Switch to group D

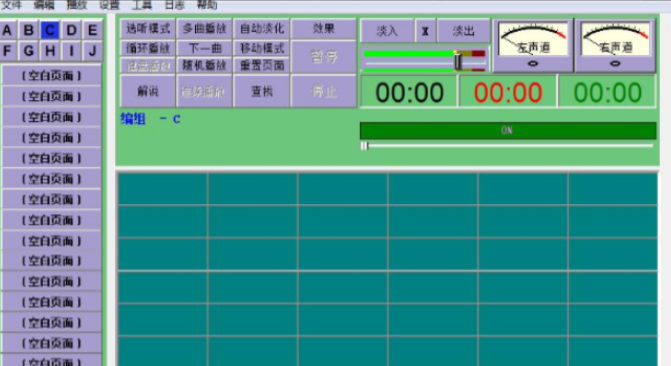click(x=71, y=30)
